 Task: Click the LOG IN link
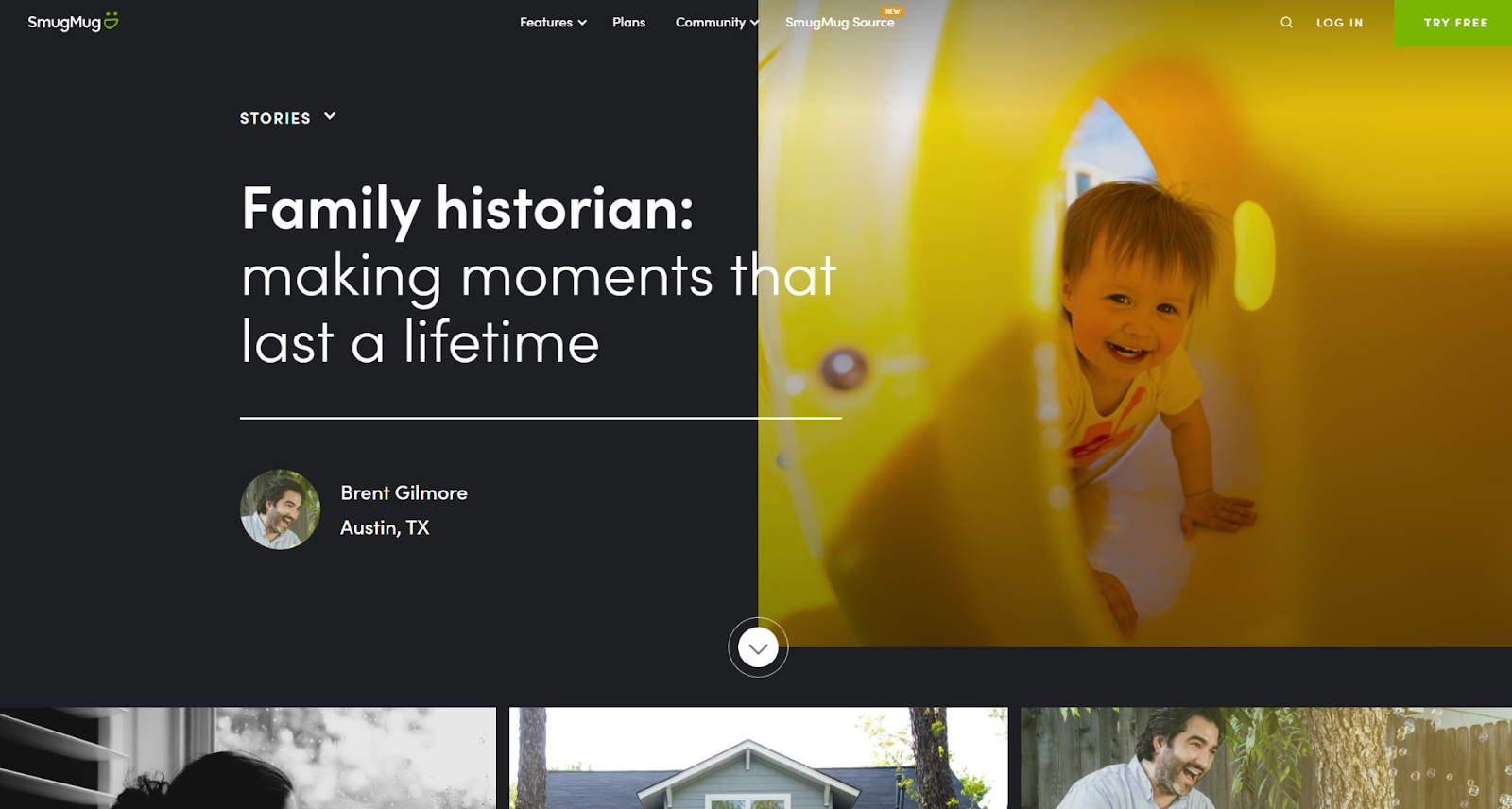(1340, 23)
